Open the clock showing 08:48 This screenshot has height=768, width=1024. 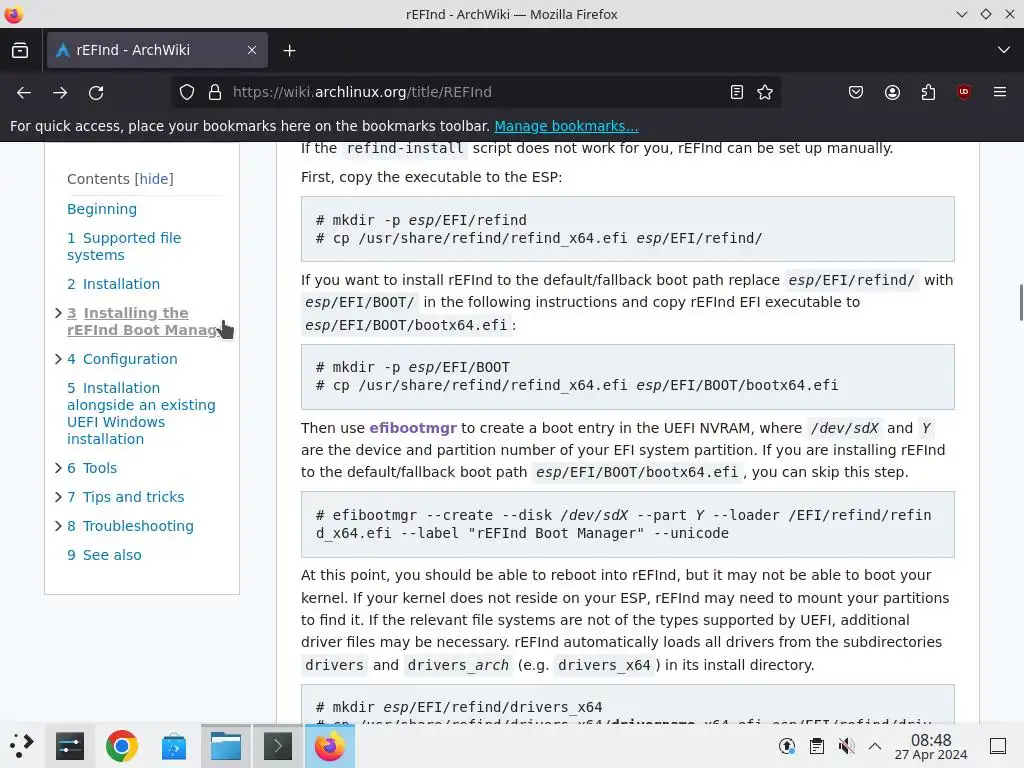pyautogui.click(x=931, y=746)
